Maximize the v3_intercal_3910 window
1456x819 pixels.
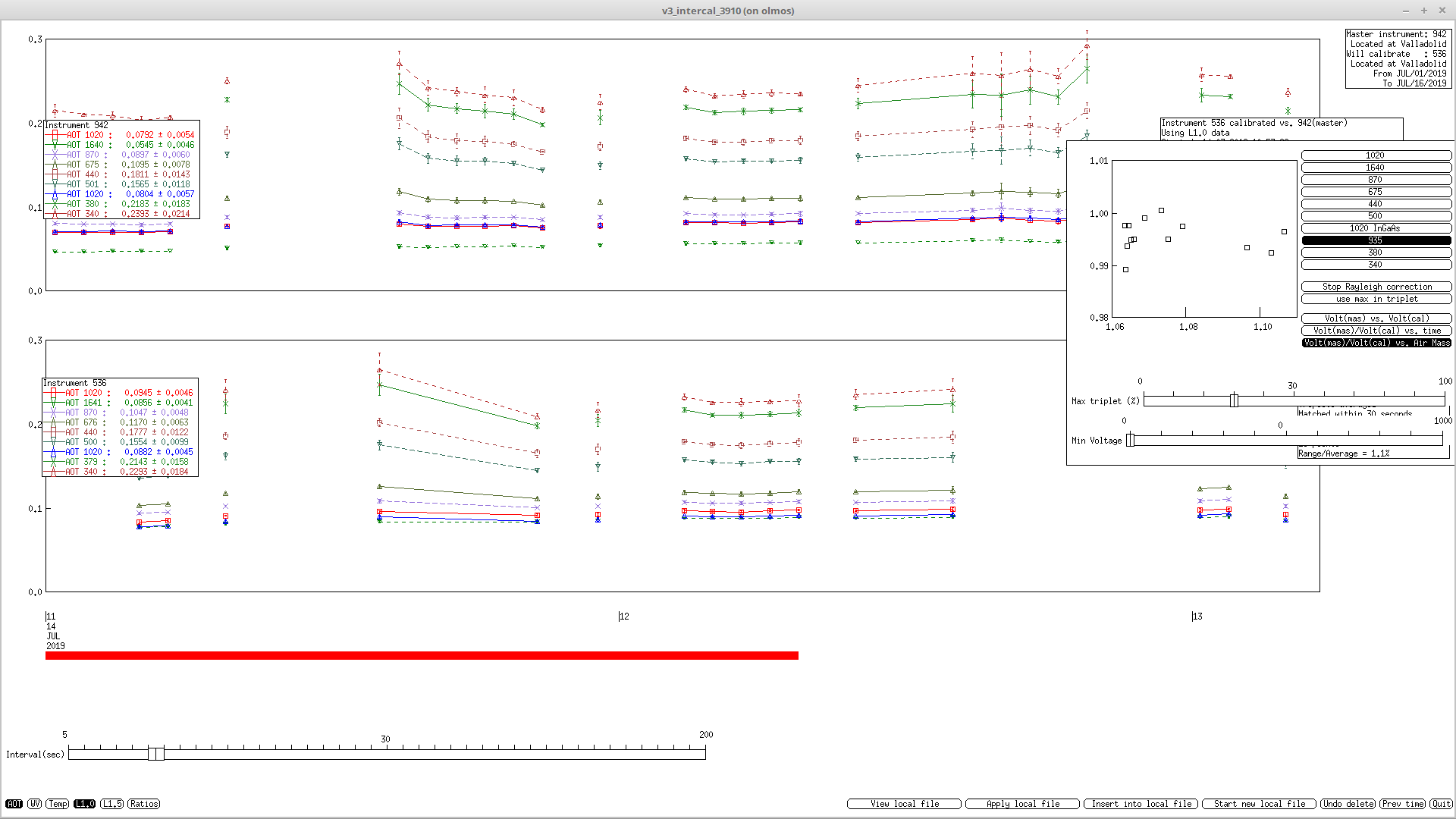point(1424,11)
